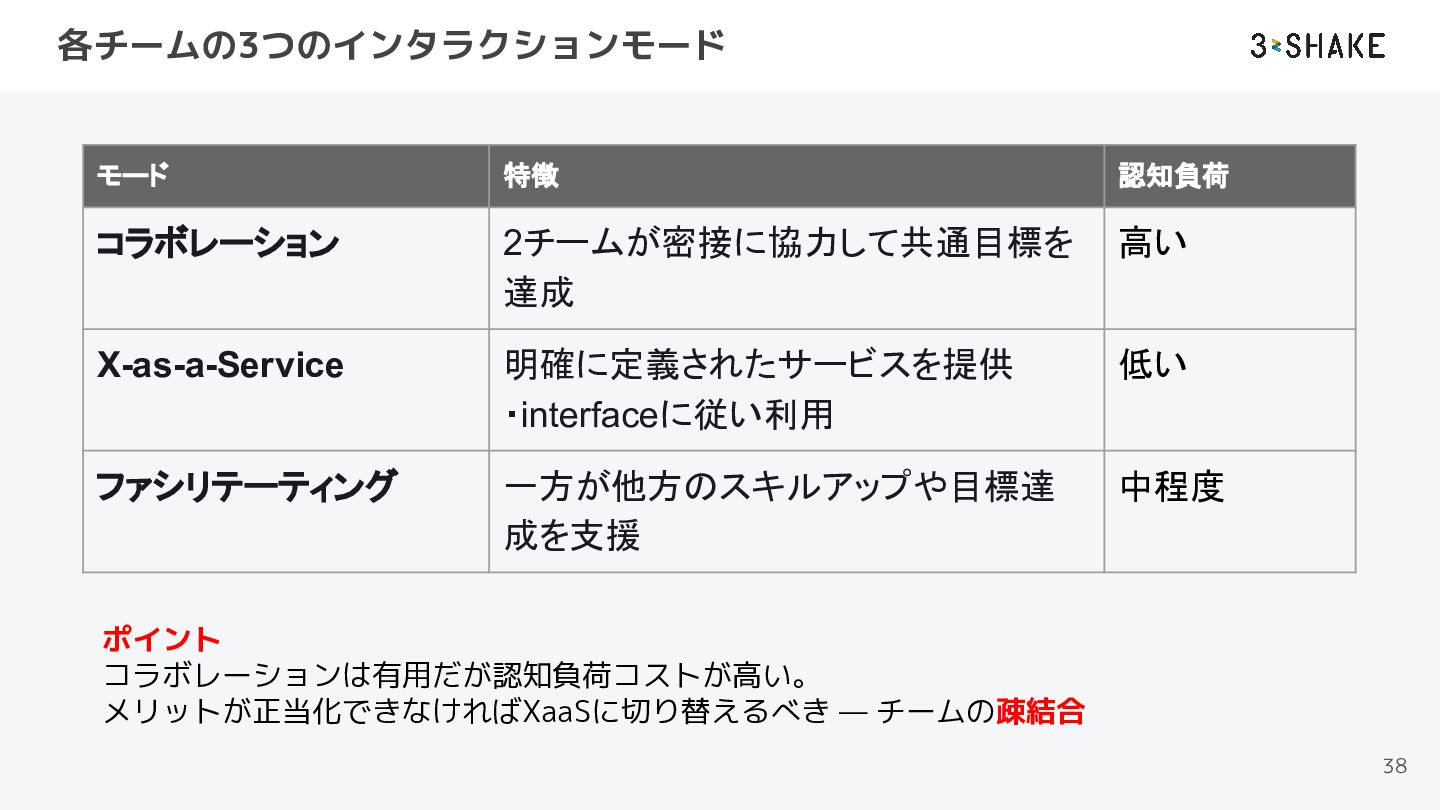
Task: Click the 中程度 cognitive load cell
Action: [x=1172, y=487]
